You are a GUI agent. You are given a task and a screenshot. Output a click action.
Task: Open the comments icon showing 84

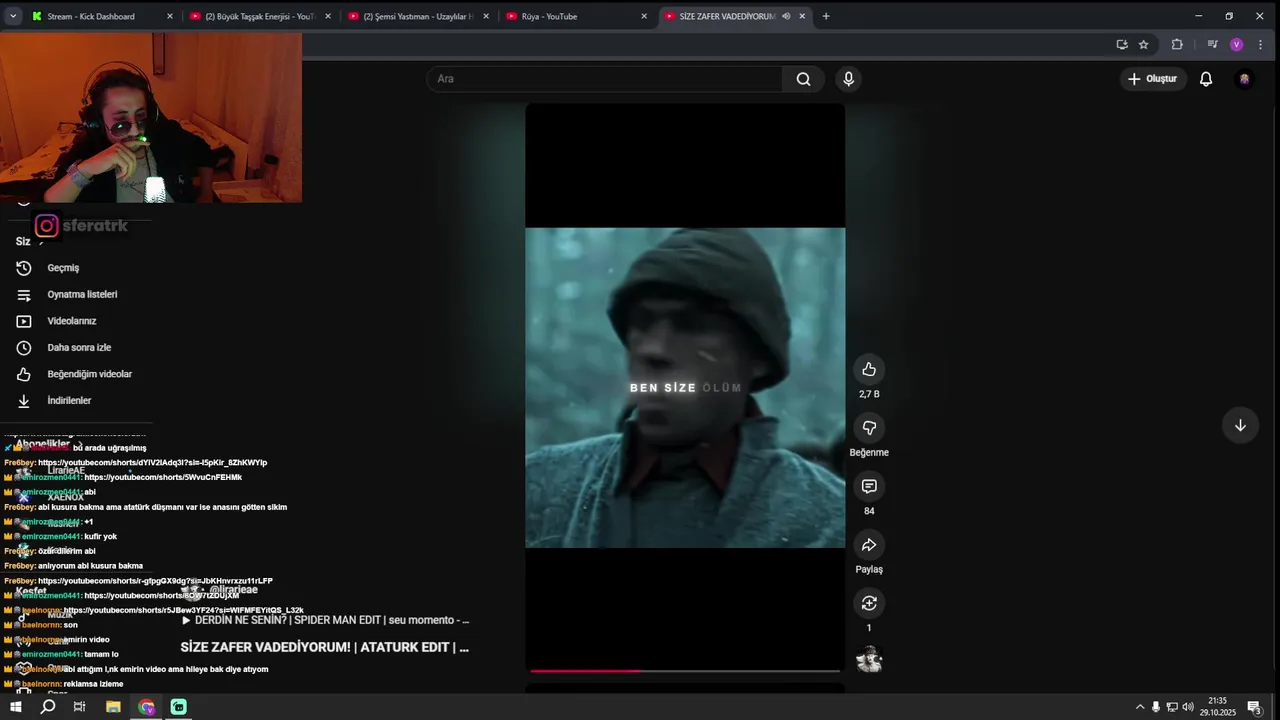click(869, 486)
